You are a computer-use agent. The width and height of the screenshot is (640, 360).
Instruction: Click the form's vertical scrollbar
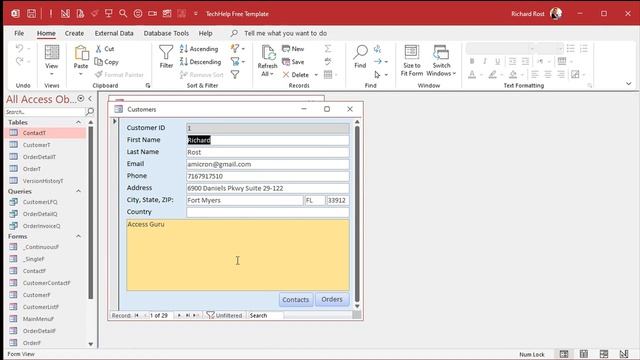(357, 214)
